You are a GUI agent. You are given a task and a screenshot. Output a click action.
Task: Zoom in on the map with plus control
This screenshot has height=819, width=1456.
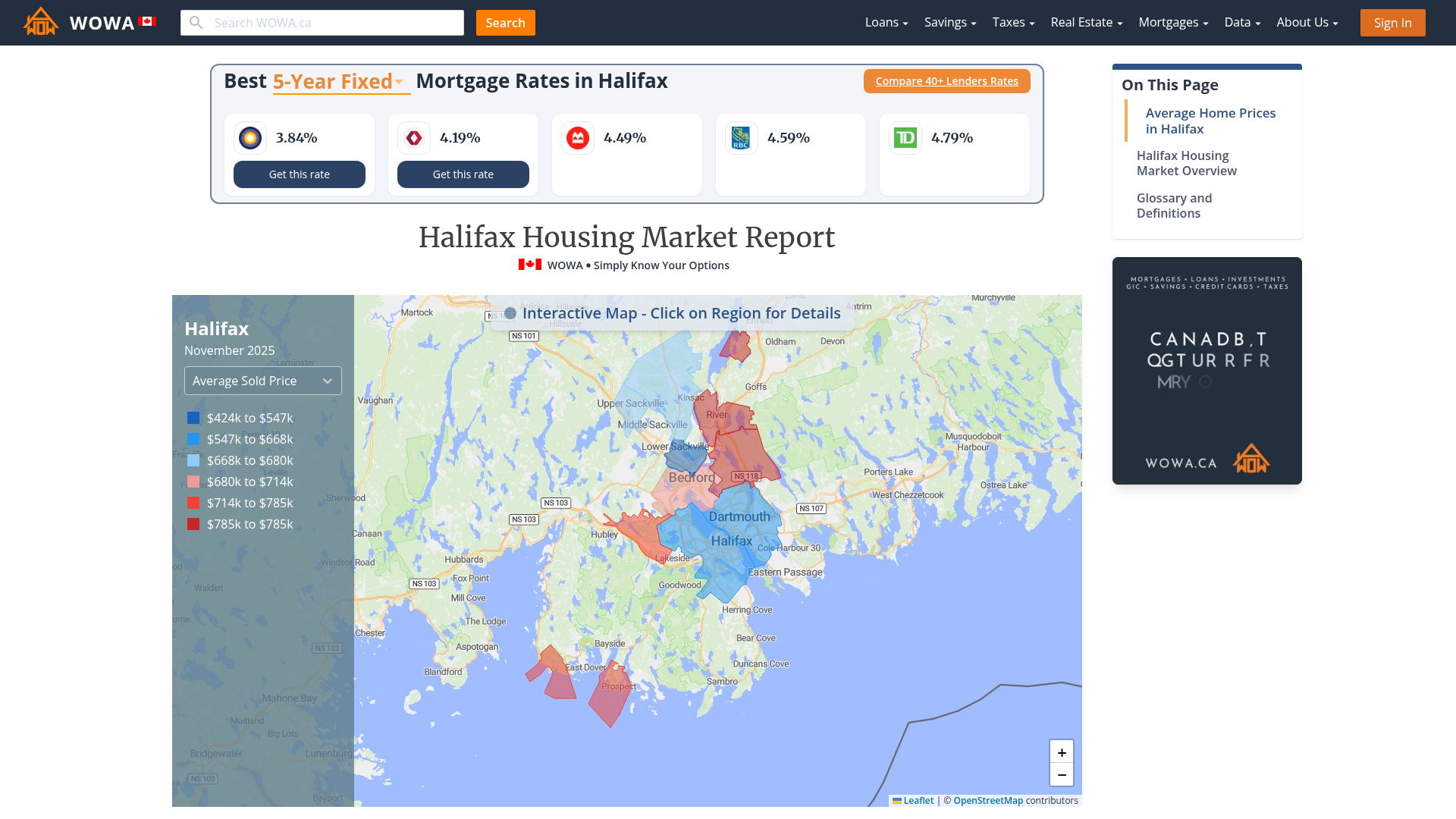(x=1062, y=752)
